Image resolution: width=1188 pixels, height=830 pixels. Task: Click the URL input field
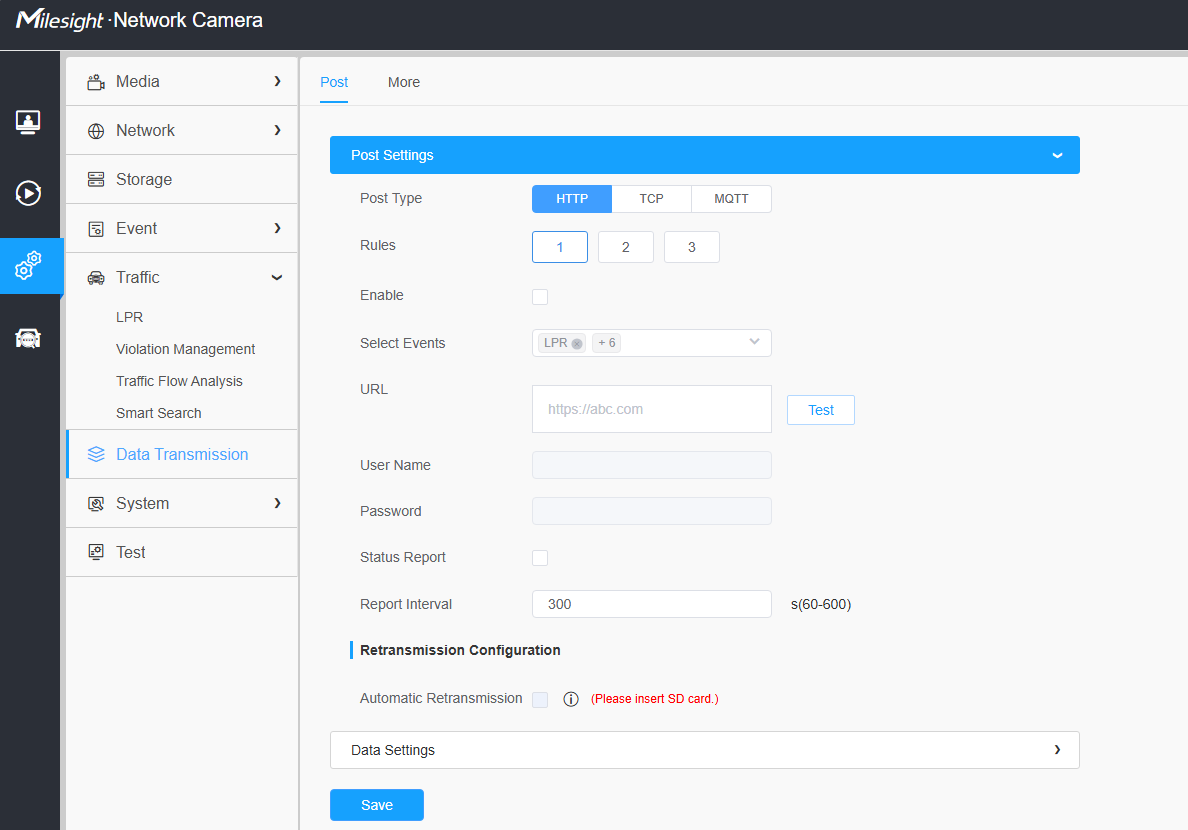[652, 409]
